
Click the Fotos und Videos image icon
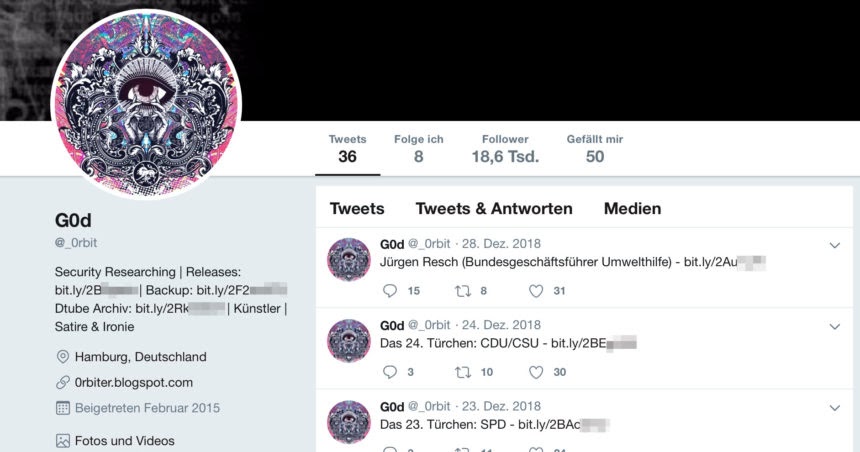coord(63,440)
